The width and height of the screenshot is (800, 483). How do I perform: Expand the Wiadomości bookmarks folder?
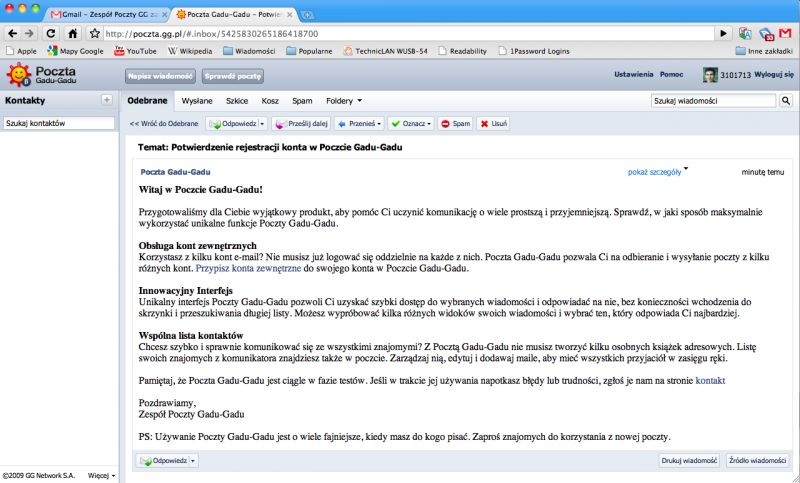249,51
